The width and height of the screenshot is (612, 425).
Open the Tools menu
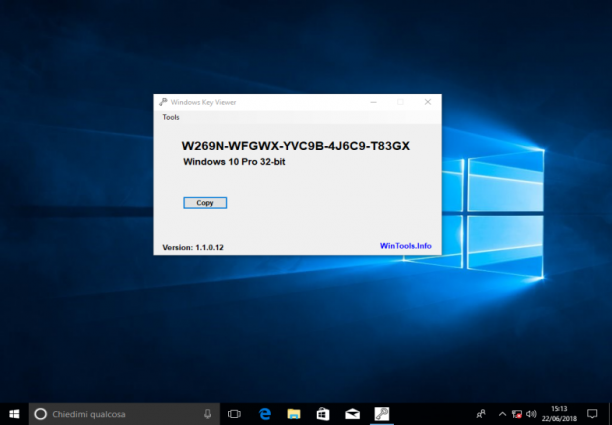(x=171, y=117)
